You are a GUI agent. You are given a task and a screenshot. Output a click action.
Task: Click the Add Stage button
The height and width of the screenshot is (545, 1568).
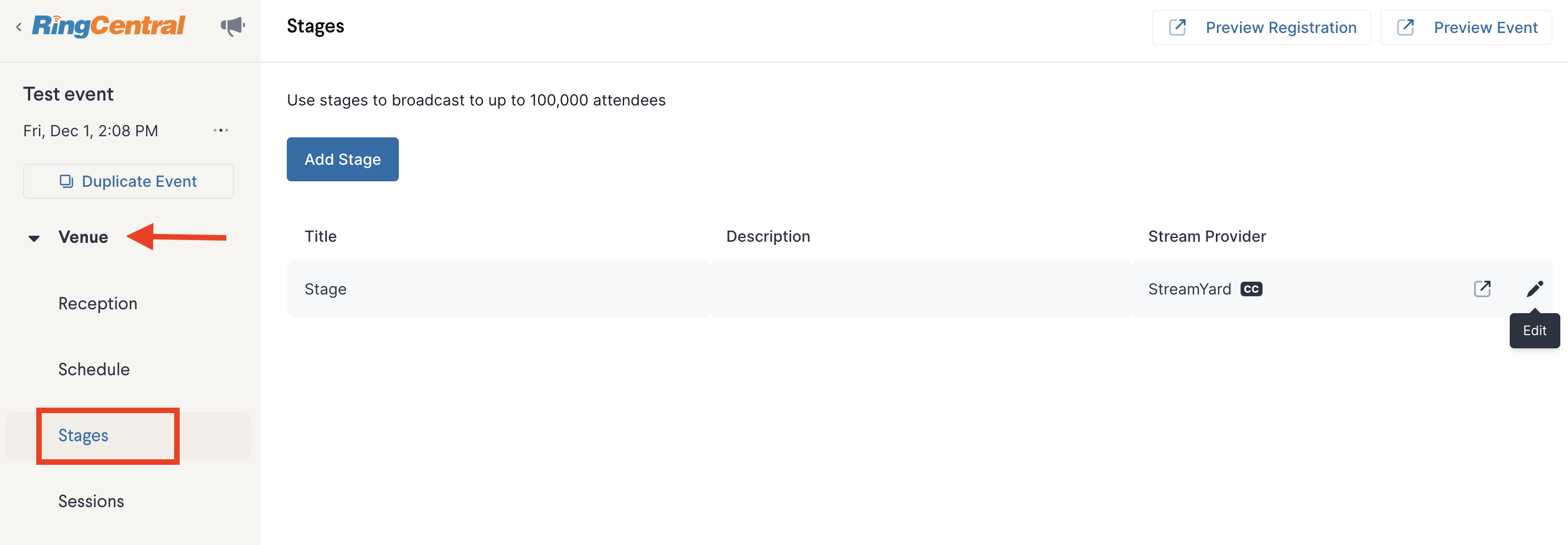tap(343, 159)
